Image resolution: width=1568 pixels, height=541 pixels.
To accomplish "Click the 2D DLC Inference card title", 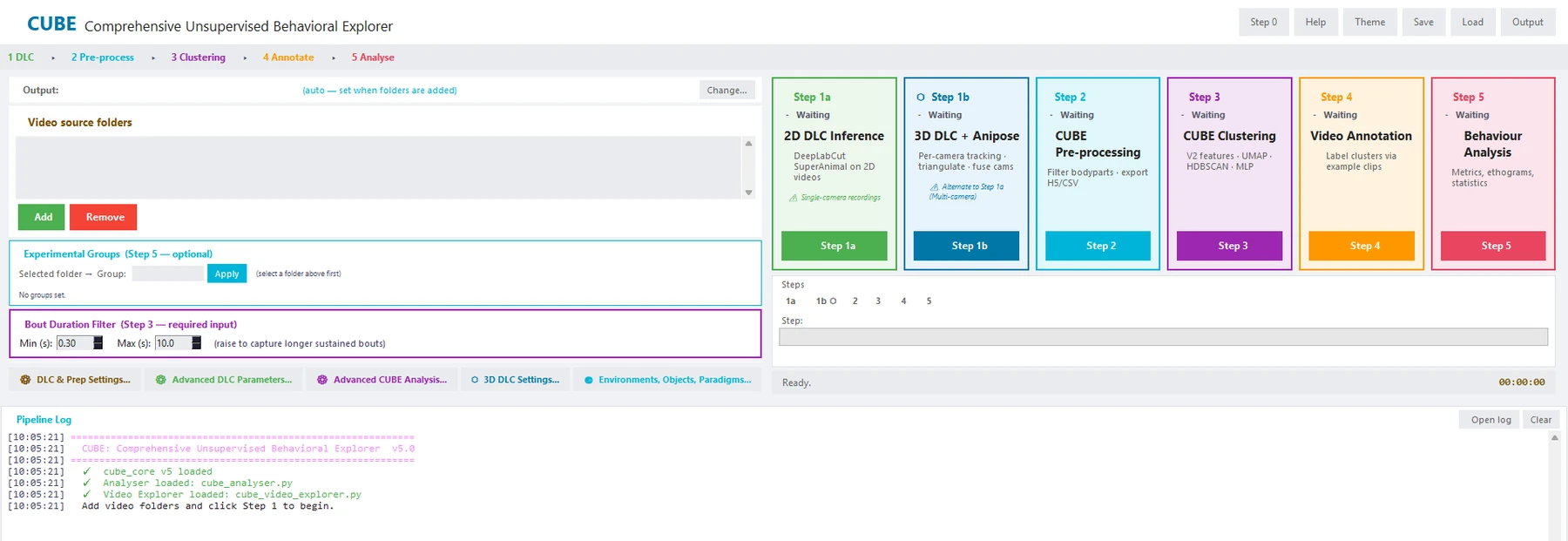I will (x=834, y=136).
